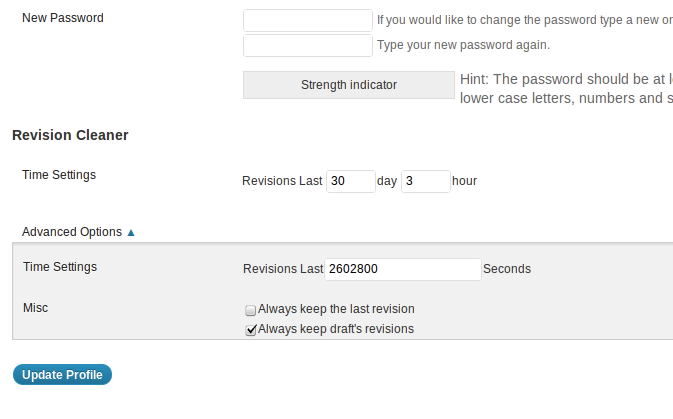
Task: Click the Update Profile button
Action: click(x=62, y=375)
